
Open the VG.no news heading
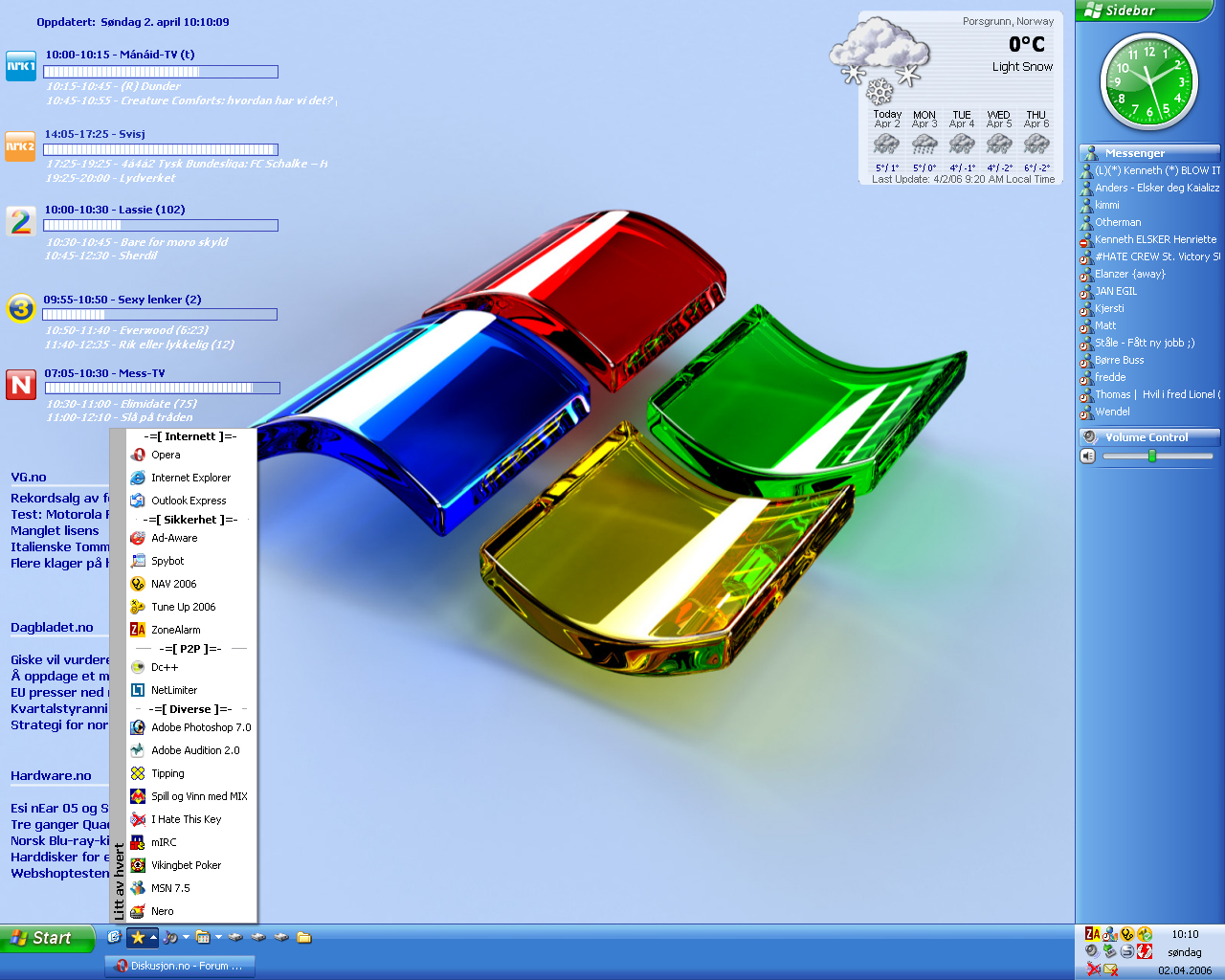pos(29,477)
